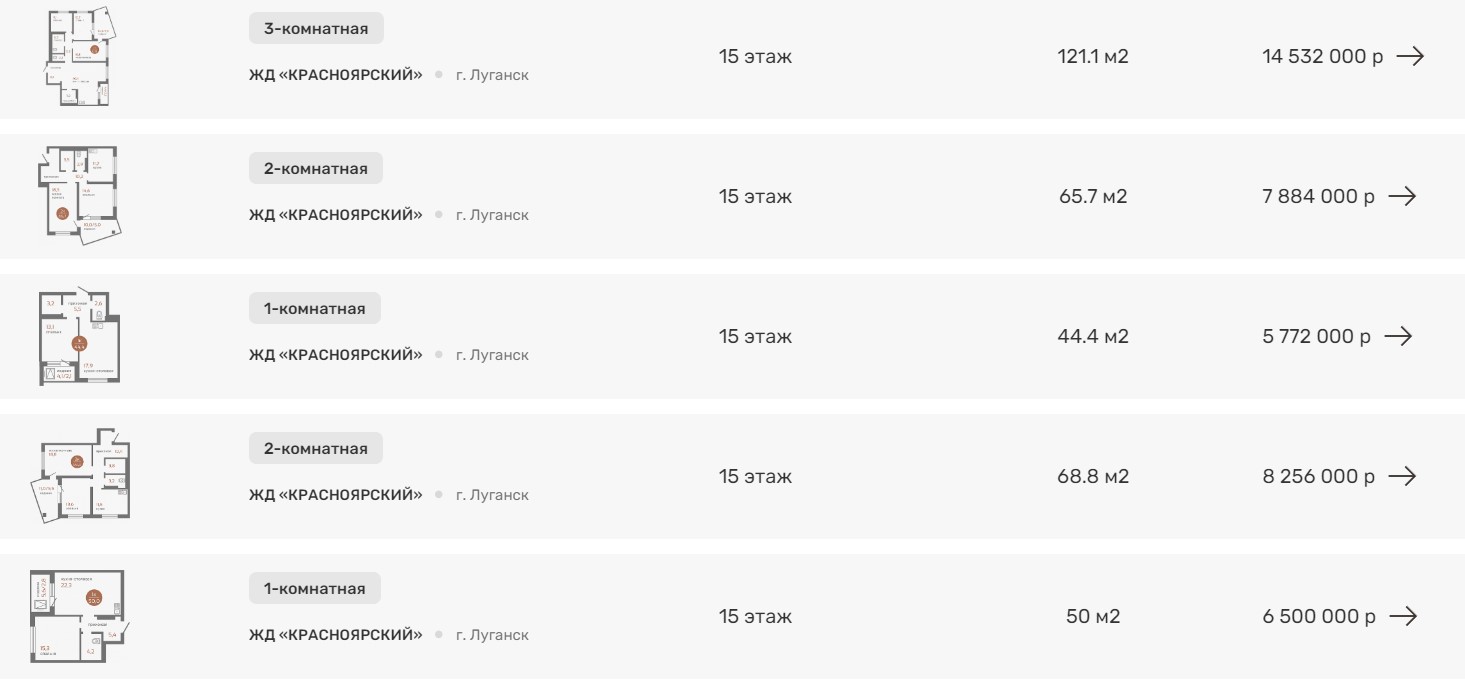Click arrow icon next to 5 772 000 р
This screenshot has width=1465, height=684.
tap(1398, 337)
